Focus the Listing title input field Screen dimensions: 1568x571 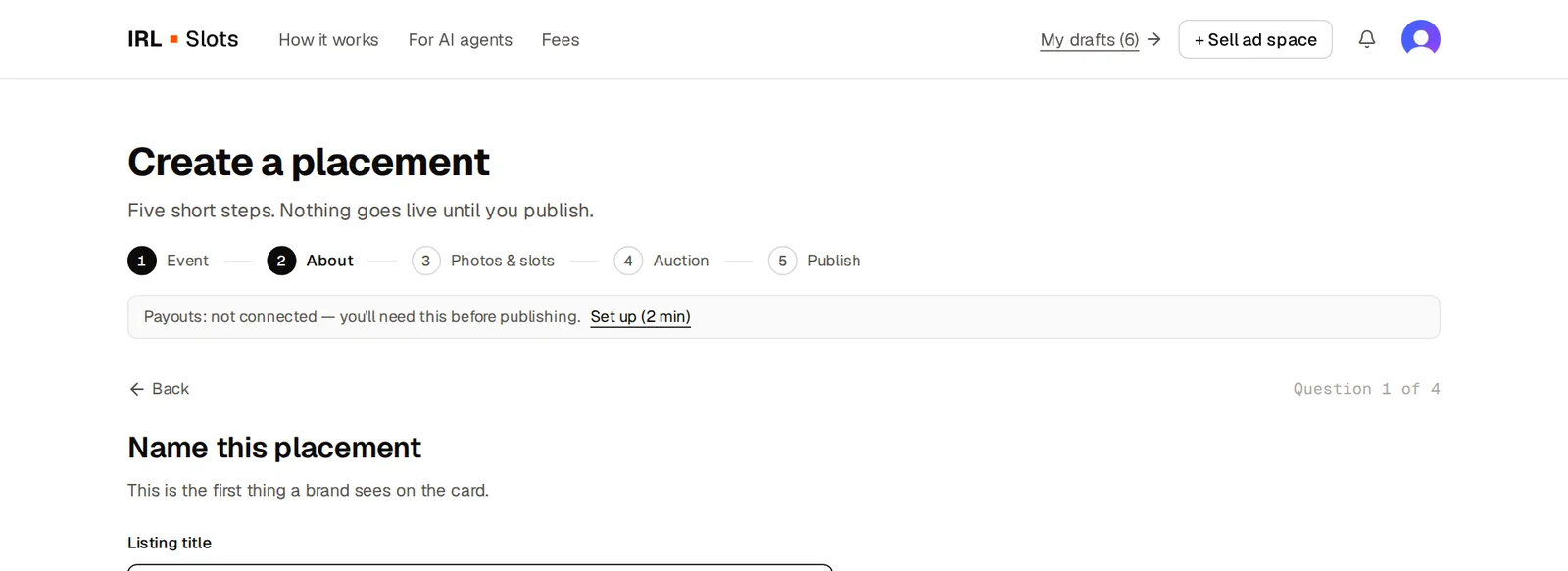[480, 567]
